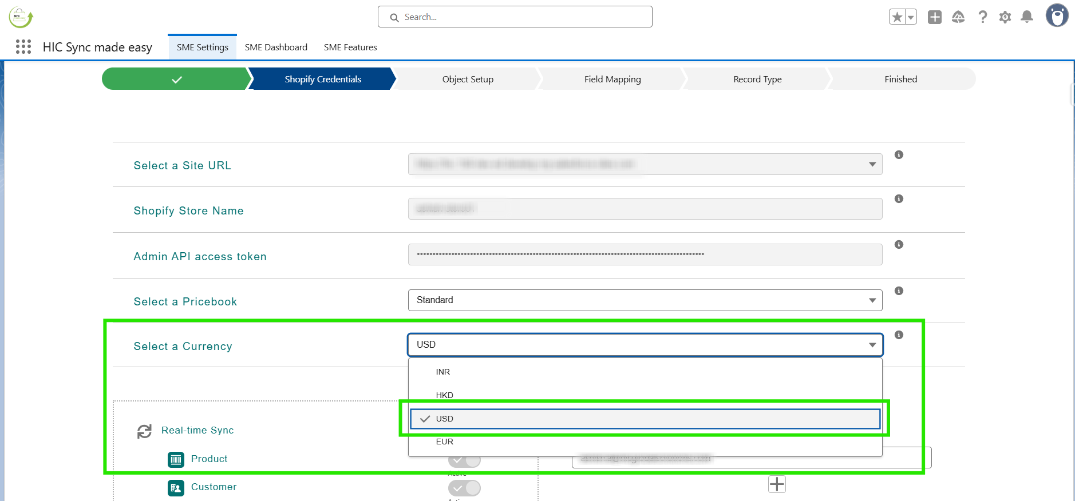Click info icon beside Select a Currency

point(899,336)
